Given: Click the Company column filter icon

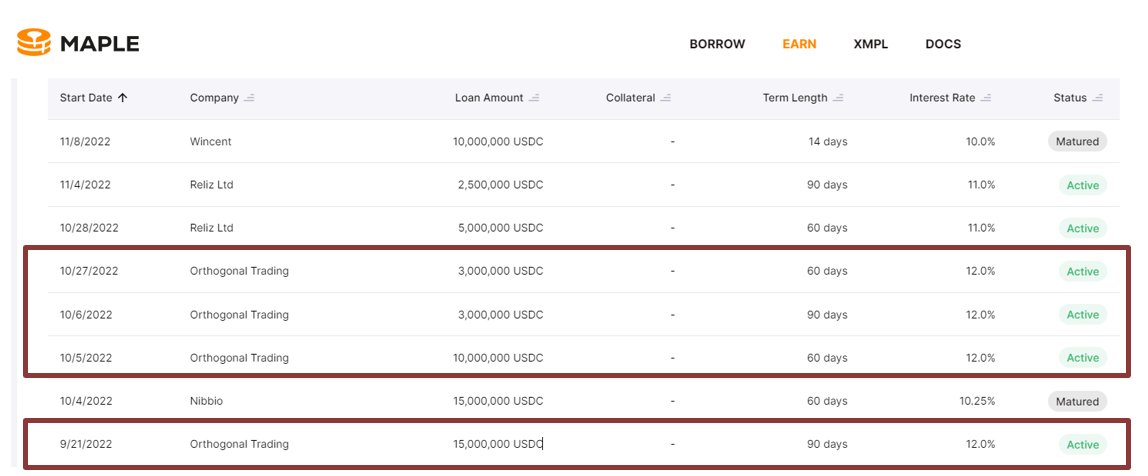Looking at the screenshot, I should coord(249,97).
